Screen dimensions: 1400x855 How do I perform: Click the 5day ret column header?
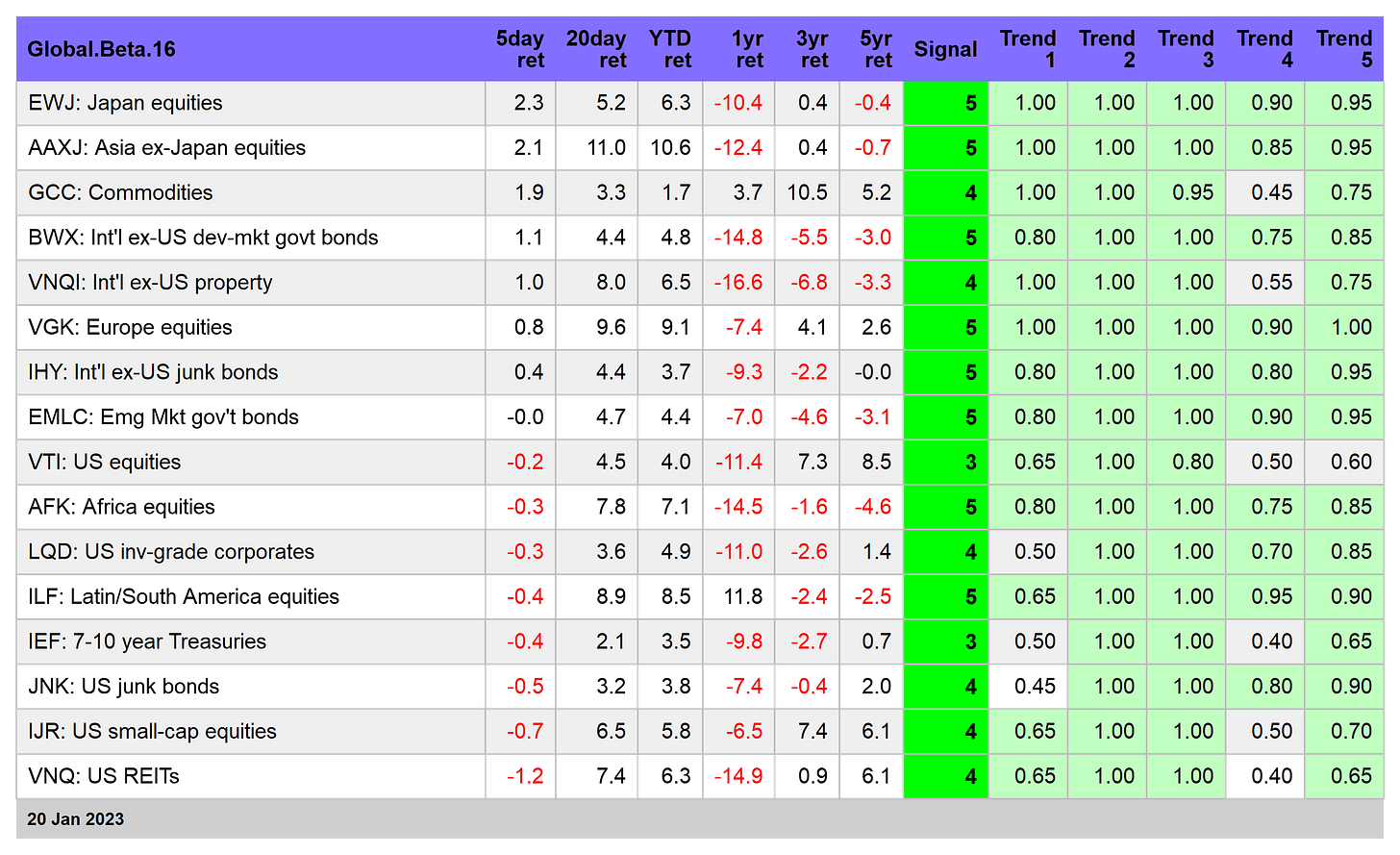(519, 49)
